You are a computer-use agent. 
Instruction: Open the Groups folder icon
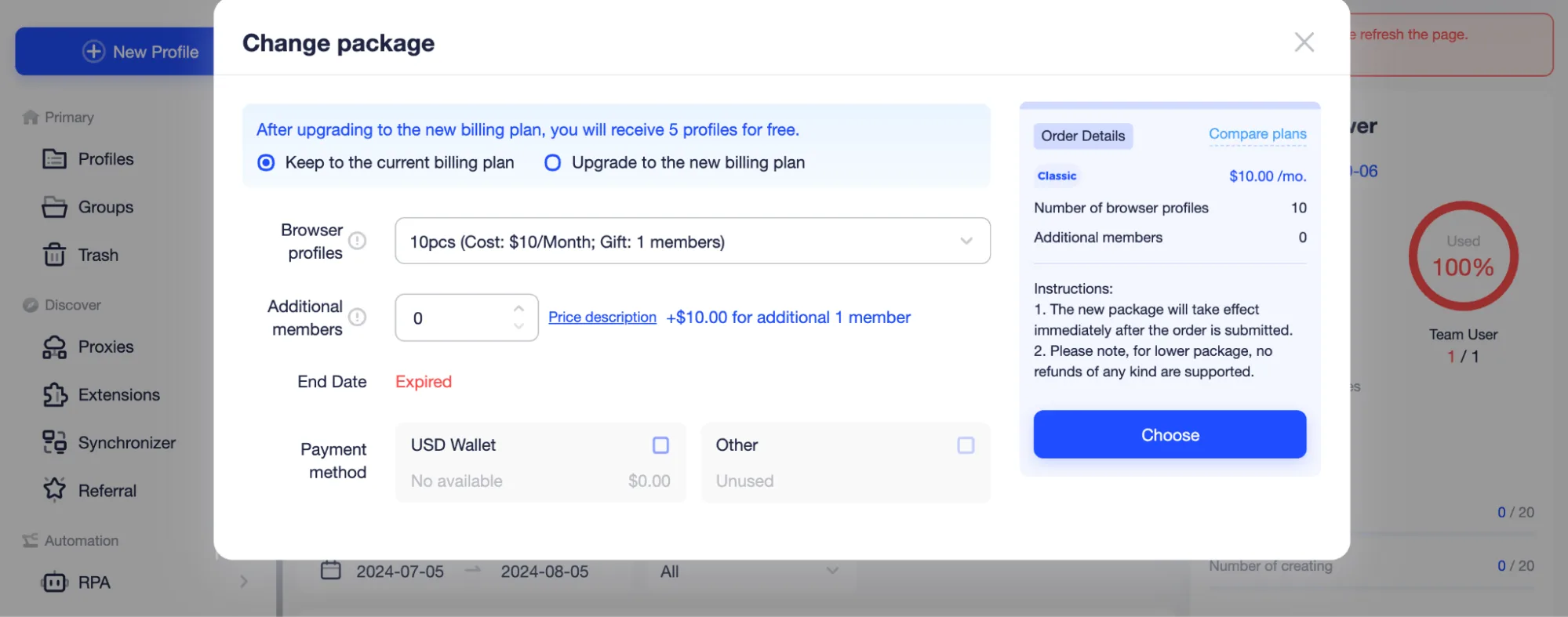(54, 207)
